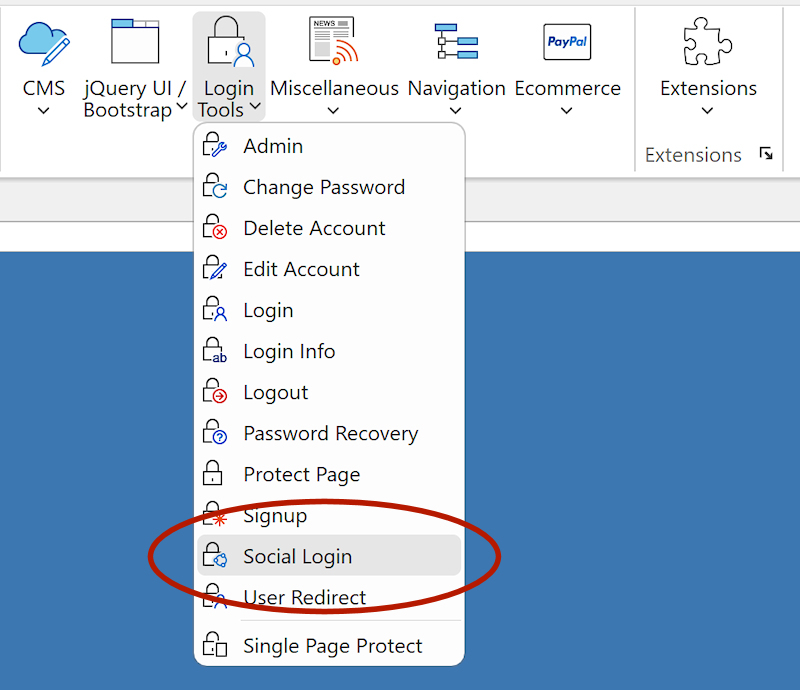800x690 pixels.
Task: Pick the Edit Account menu item
Action: tap(301, 269)
